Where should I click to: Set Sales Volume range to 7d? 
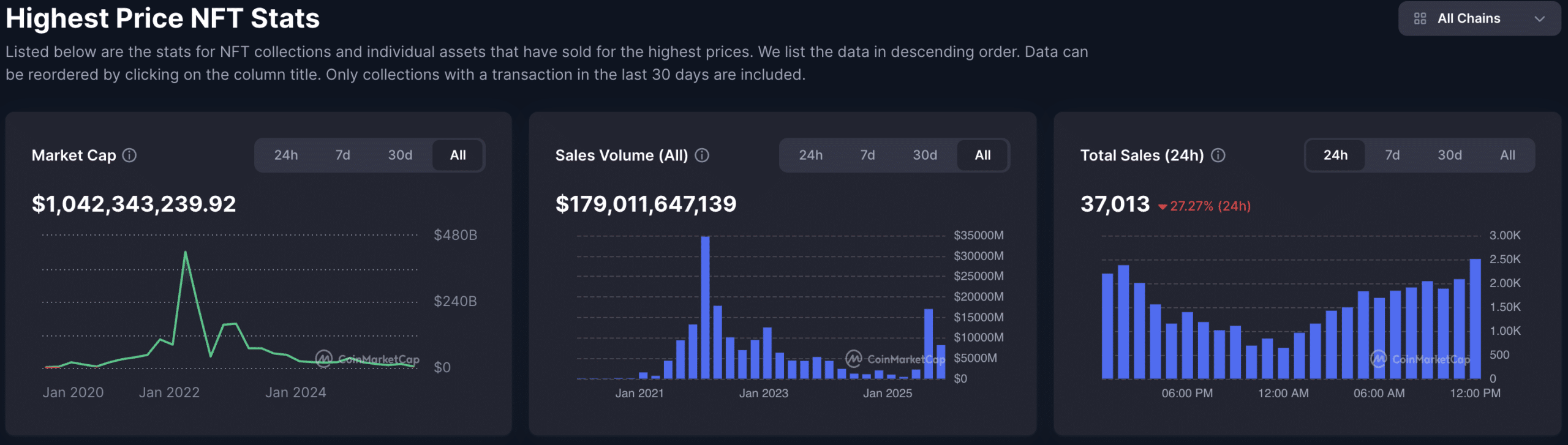pyautogui.click(x=867, y=155)
